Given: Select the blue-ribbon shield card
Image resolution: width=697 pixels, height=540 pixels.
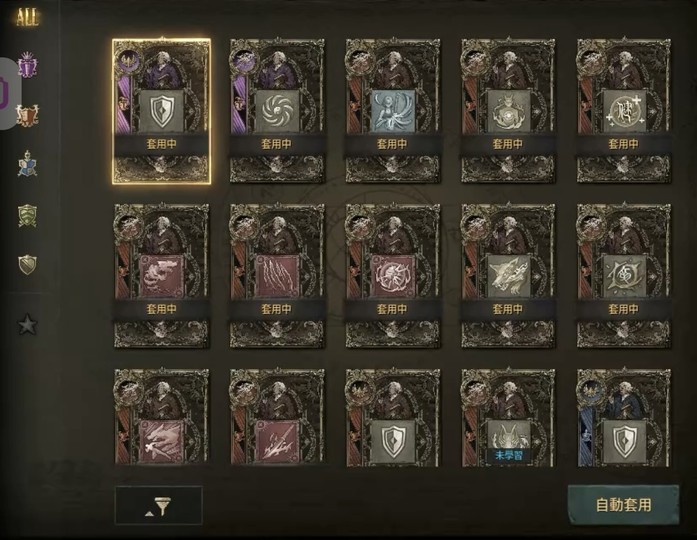Looking at the screenshot, I should [x=624, y=418].
